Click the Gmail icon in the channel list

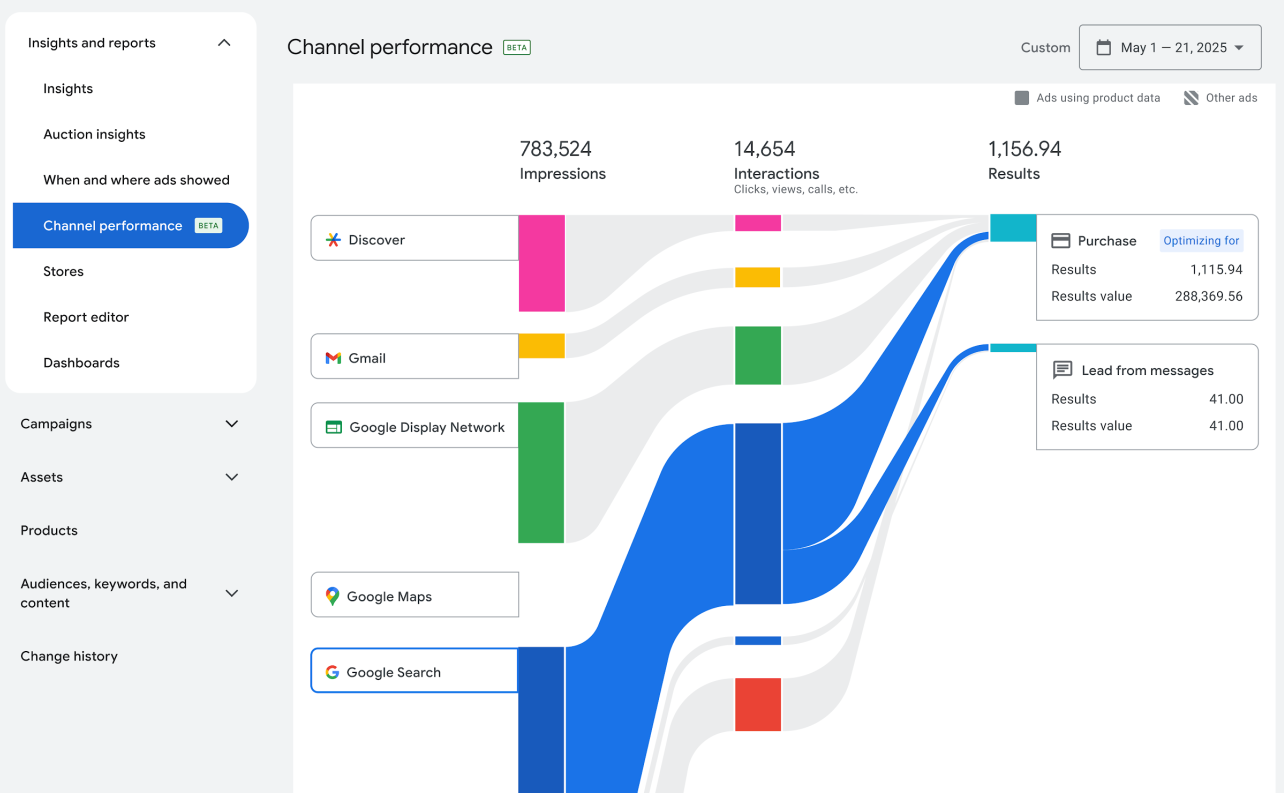click(x=332, y=357)
